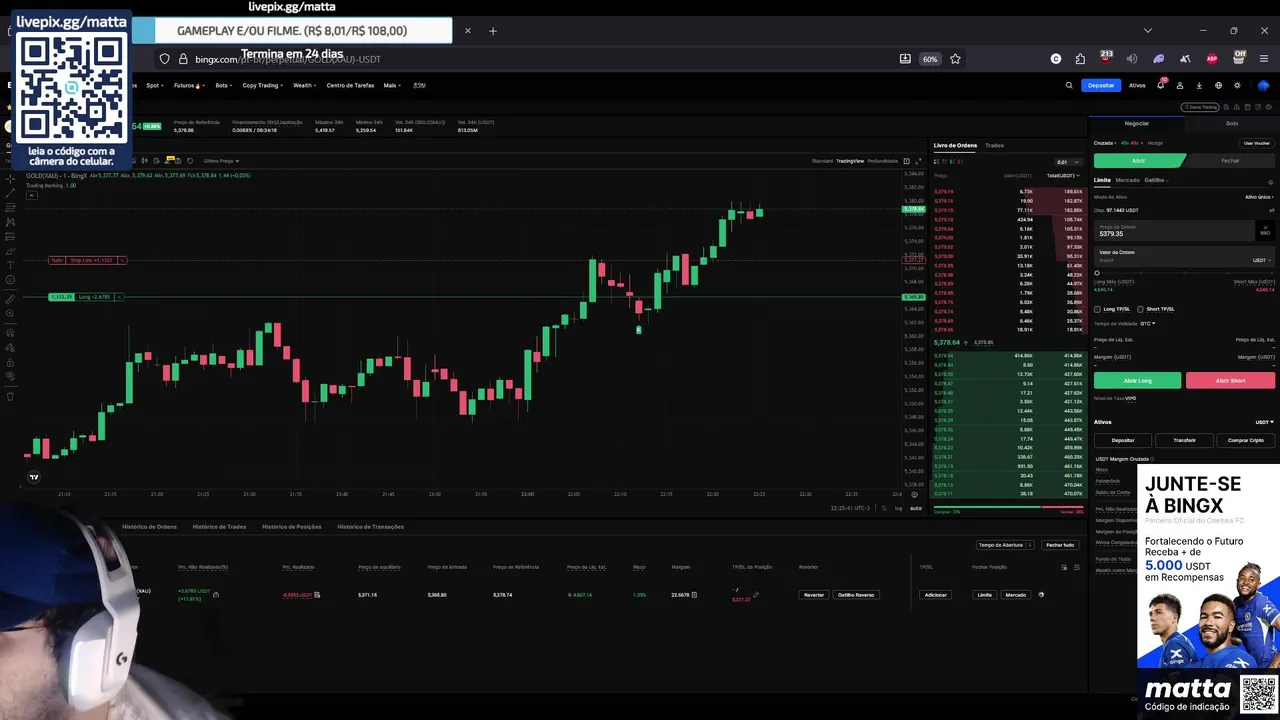Click the Chrome ABP extension icon
The image size is (1280, 720).
pyautogui.click(x=1212, y=59)
